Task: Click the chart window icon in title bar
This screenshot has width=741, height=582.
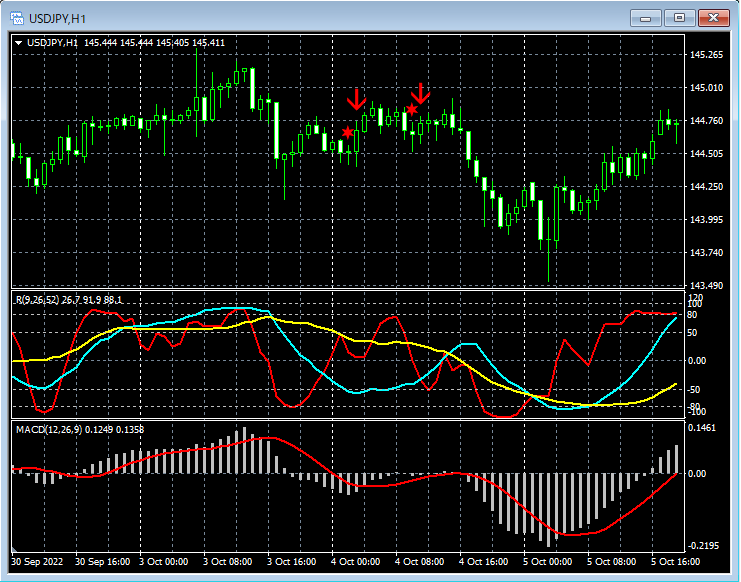Action: coord(17,18)
